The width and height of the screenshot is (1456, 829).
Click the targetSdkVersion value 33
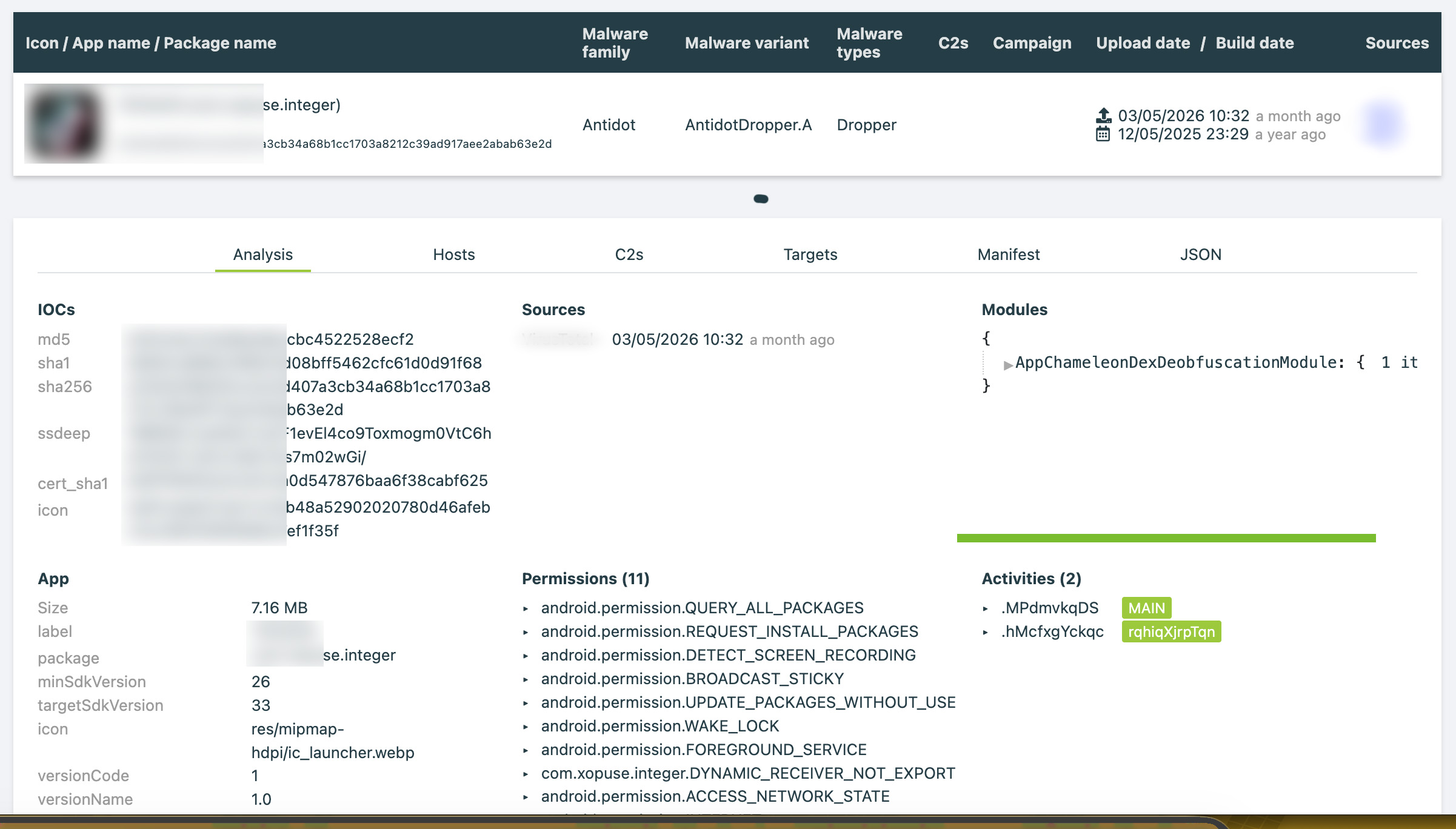(261, 705)
